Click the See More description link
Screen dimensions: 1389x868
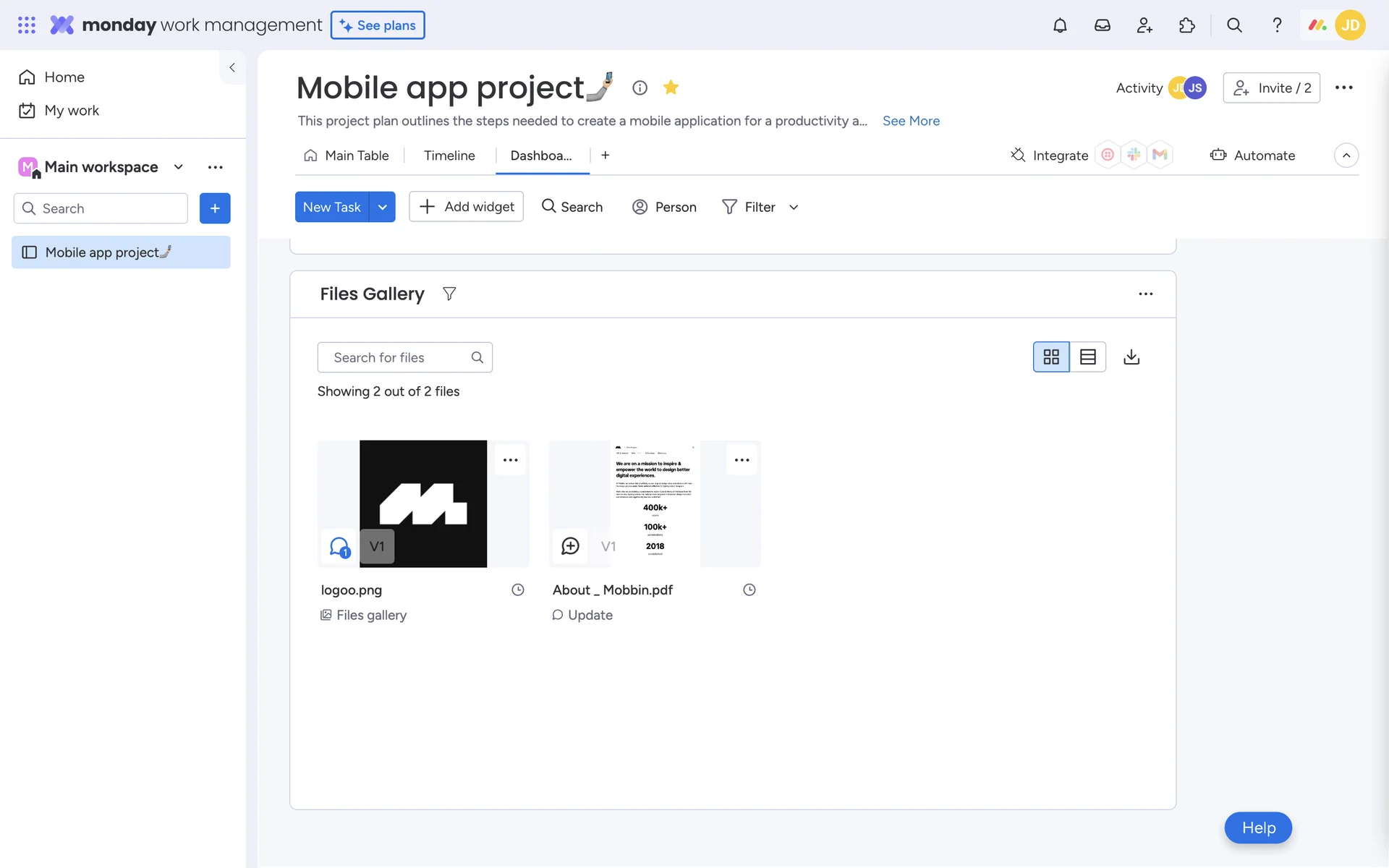click(911, 121)
